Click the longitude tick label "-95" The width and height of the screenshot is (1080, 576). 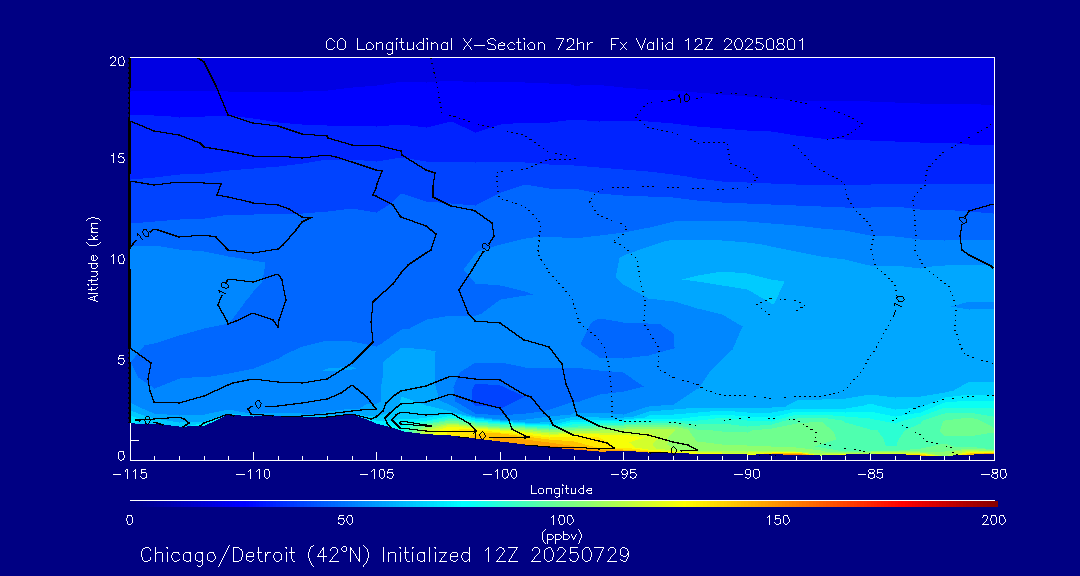tap(623, 475)
